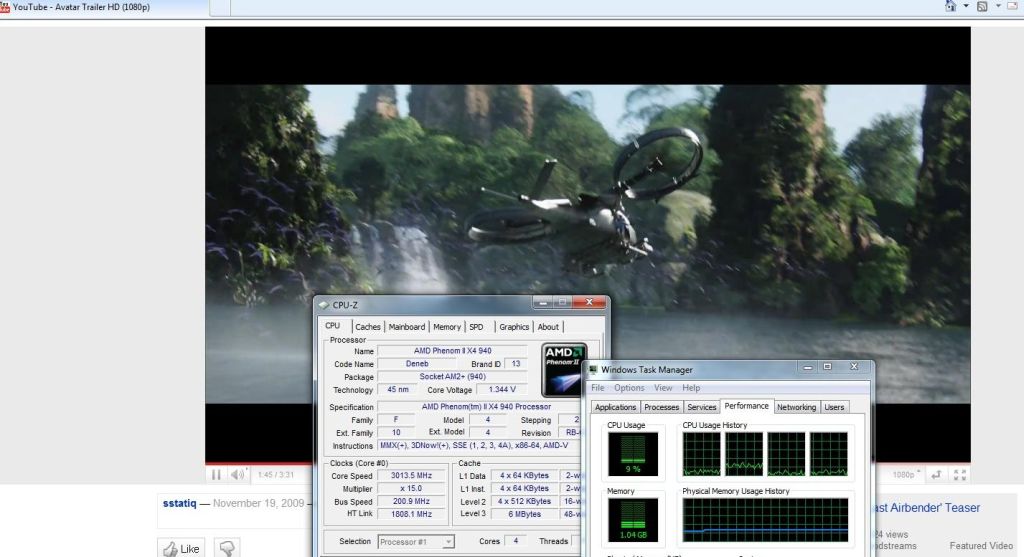Click the thumbs-down dislike icon

point(227,549)
